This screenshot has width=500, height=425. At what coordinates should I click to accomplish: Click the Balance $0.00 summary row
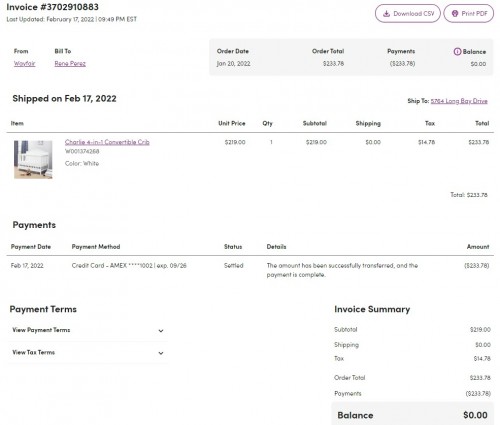[412, 415]
